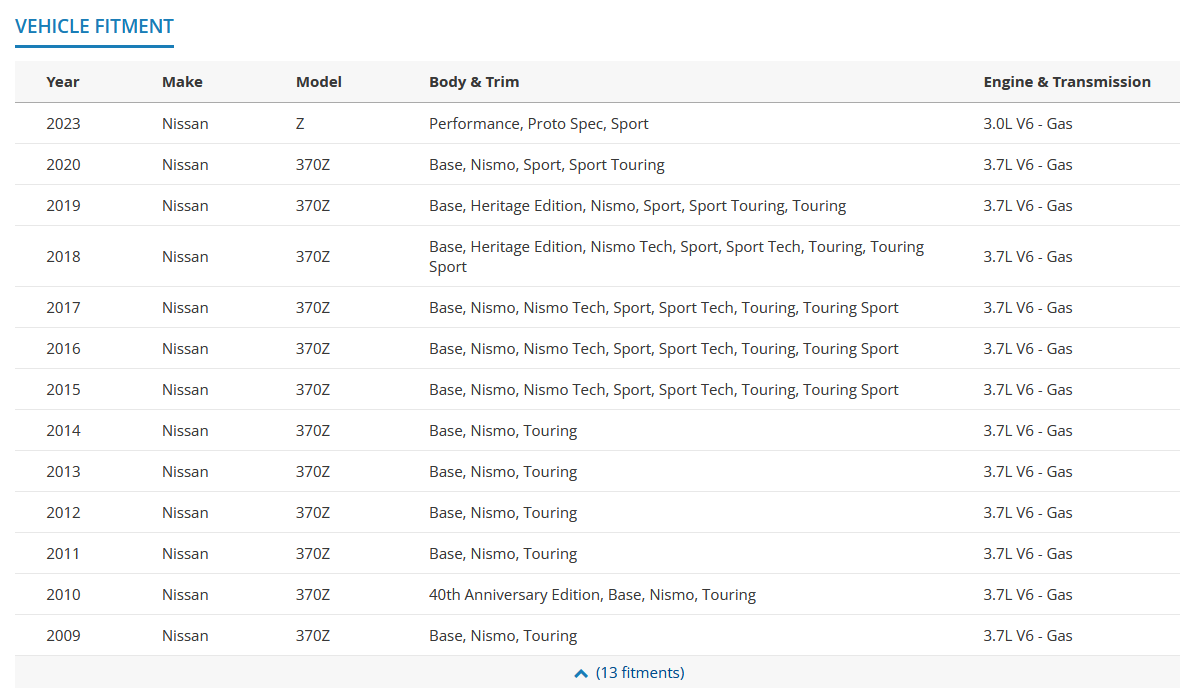
Task: Click Nissan make in the 2023 row
Action: pos(185,123)
